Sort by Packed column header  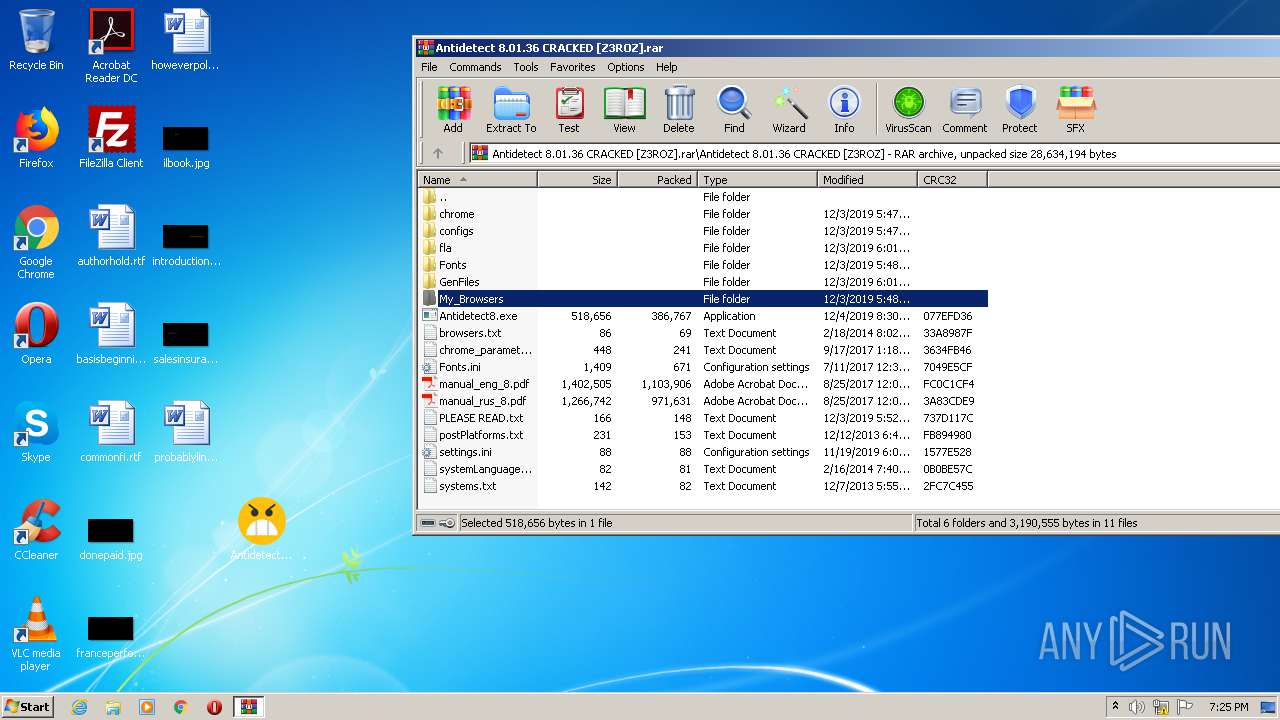657,180
